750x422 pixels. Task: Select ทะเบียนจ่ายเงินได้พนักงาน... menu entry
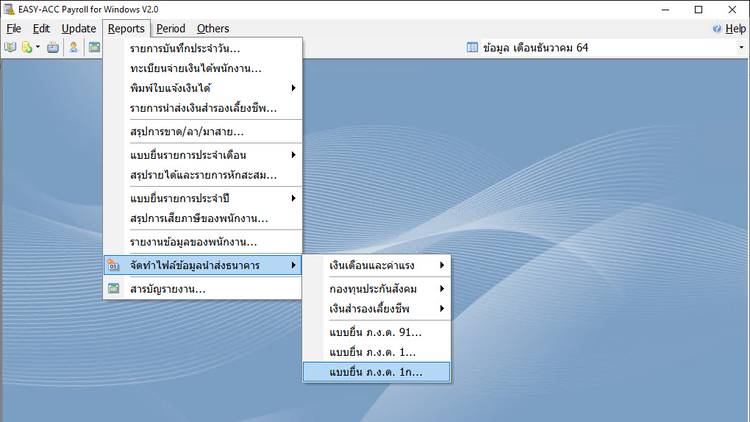coord(203,68)
